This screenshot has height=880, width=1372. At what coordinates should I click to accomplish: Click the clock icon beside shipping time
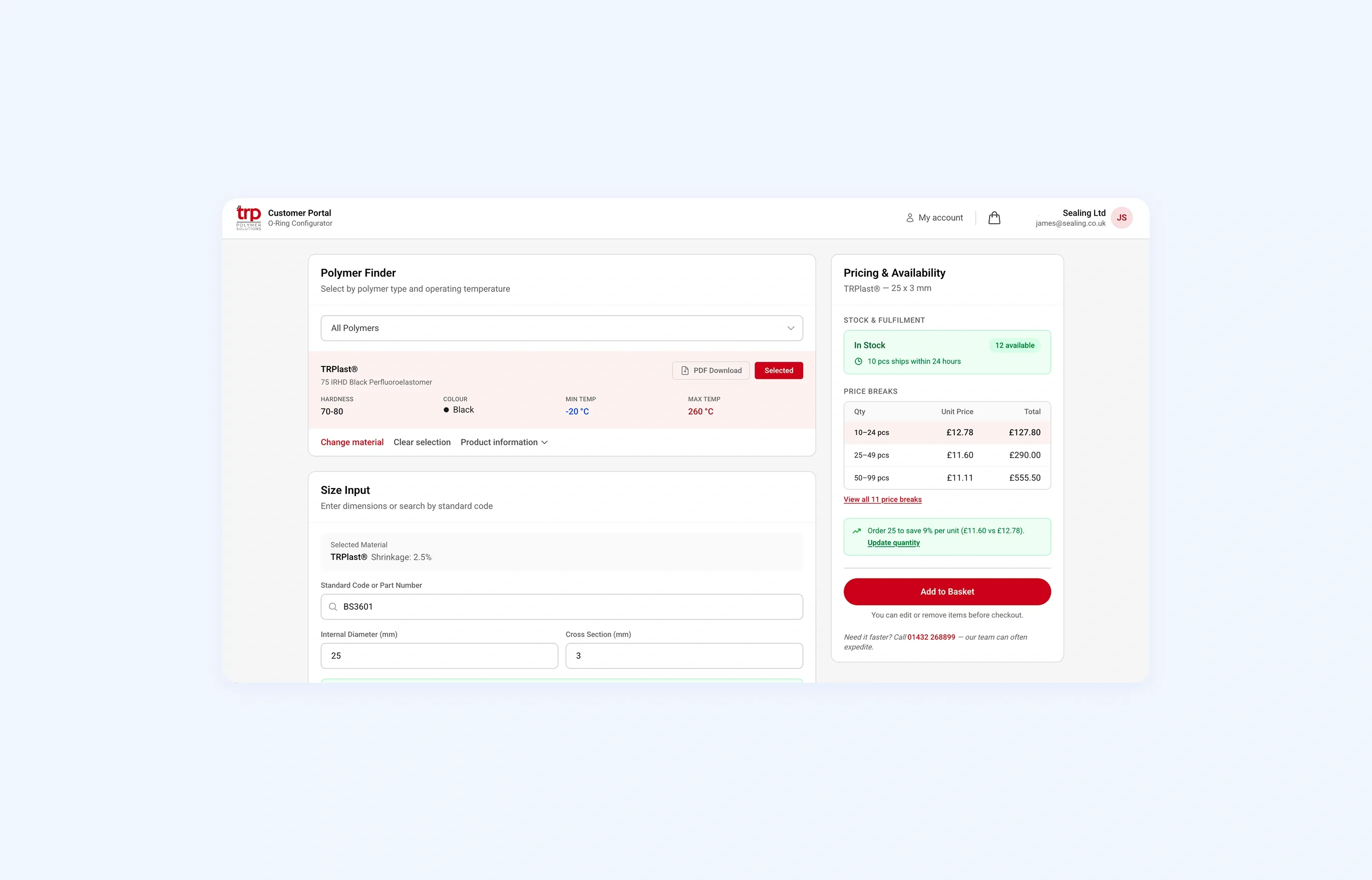pyautogui.click(x=858, y=361)
